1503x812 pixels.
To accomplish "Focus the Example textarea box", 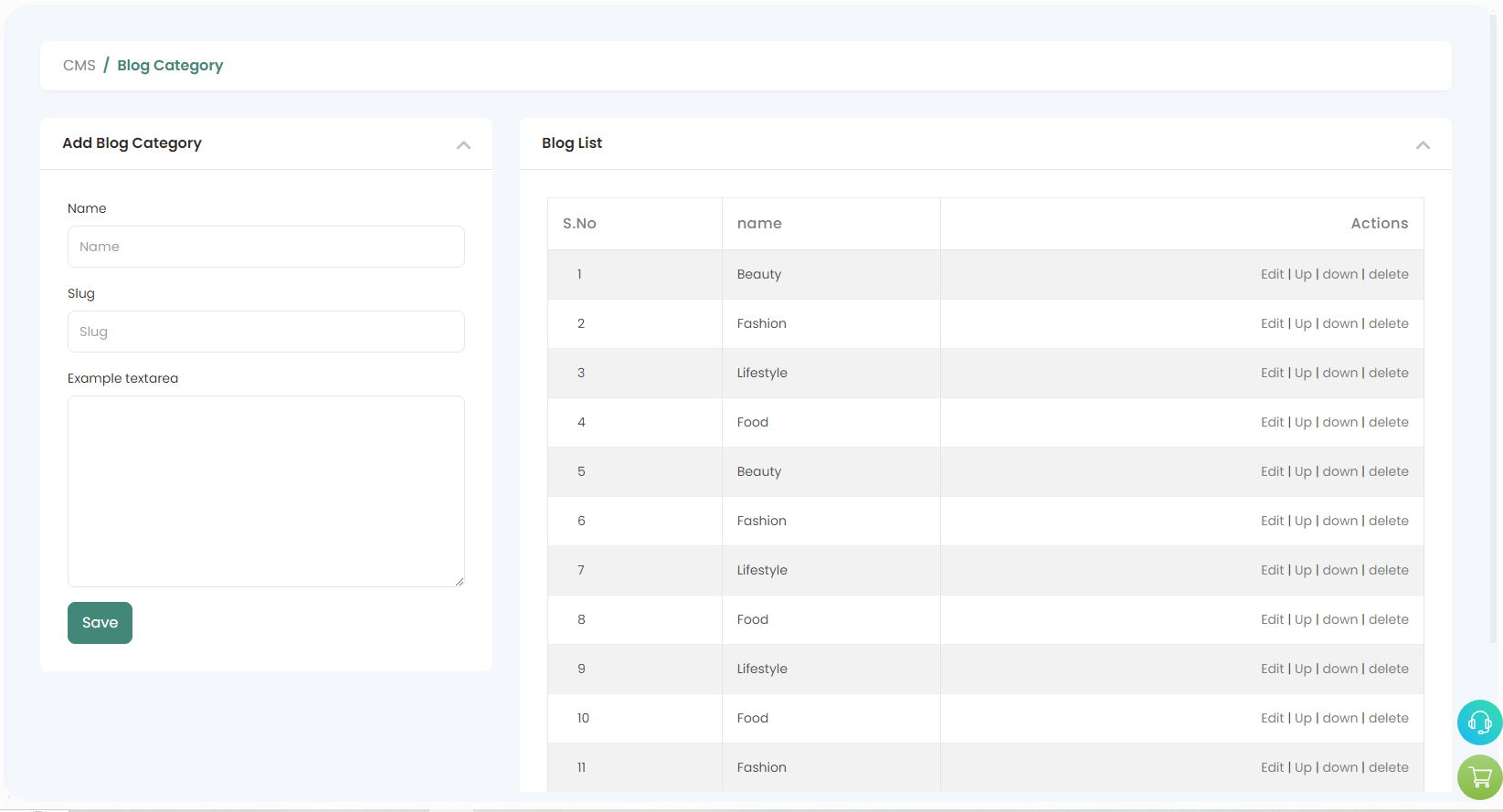I will (266, 490).
